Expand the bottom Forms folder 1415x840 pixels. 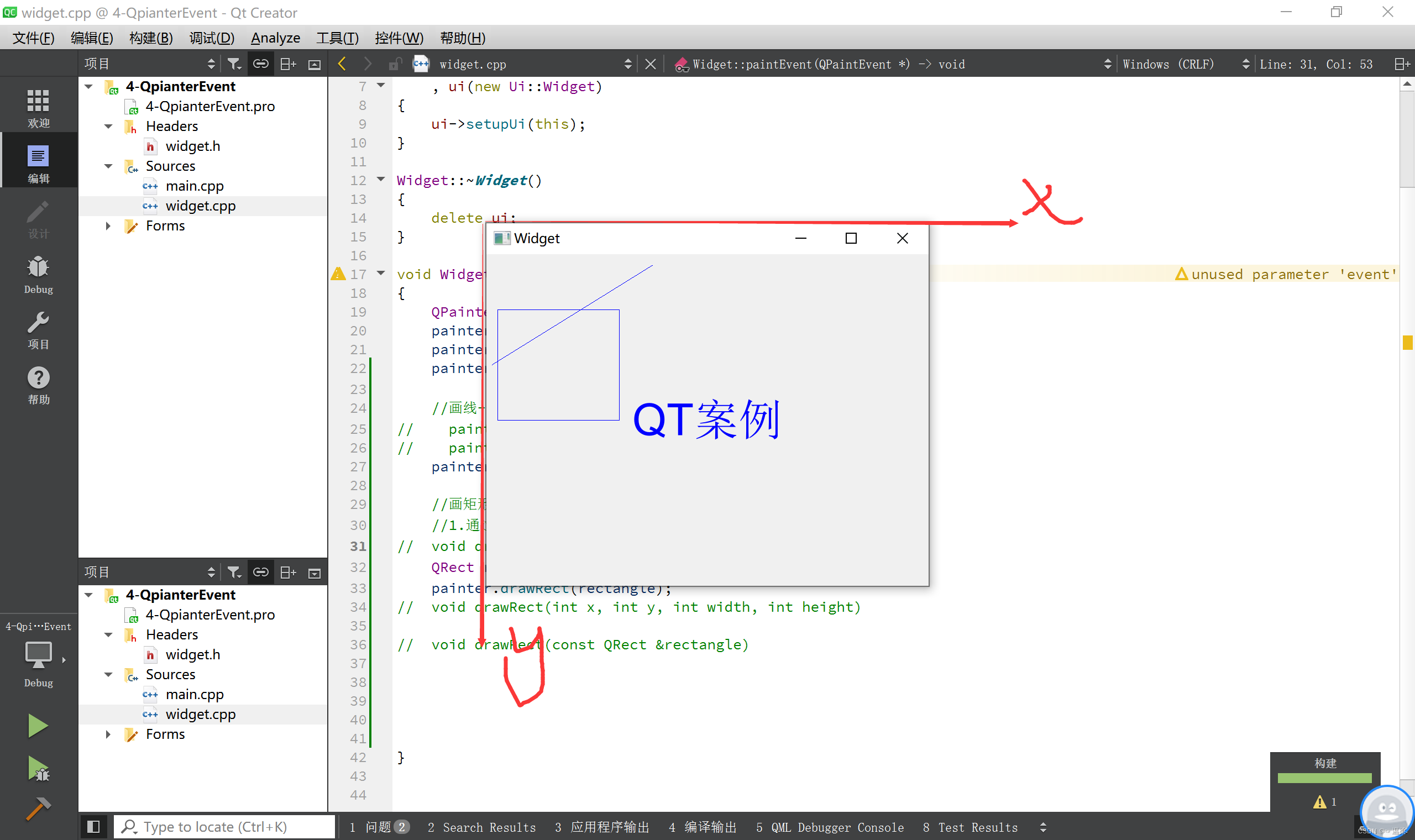[108, 734]
